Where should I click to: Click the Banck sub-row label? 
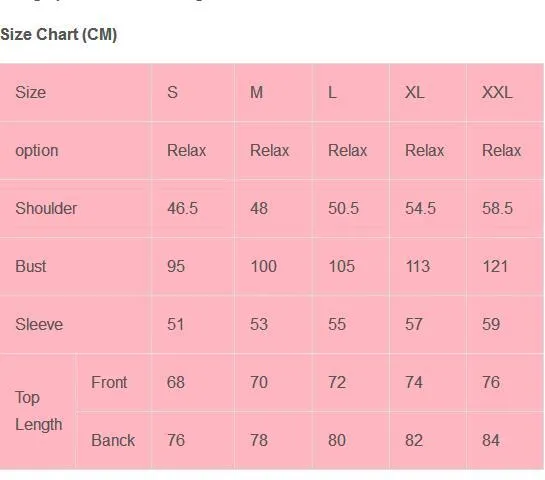point(113,440)
